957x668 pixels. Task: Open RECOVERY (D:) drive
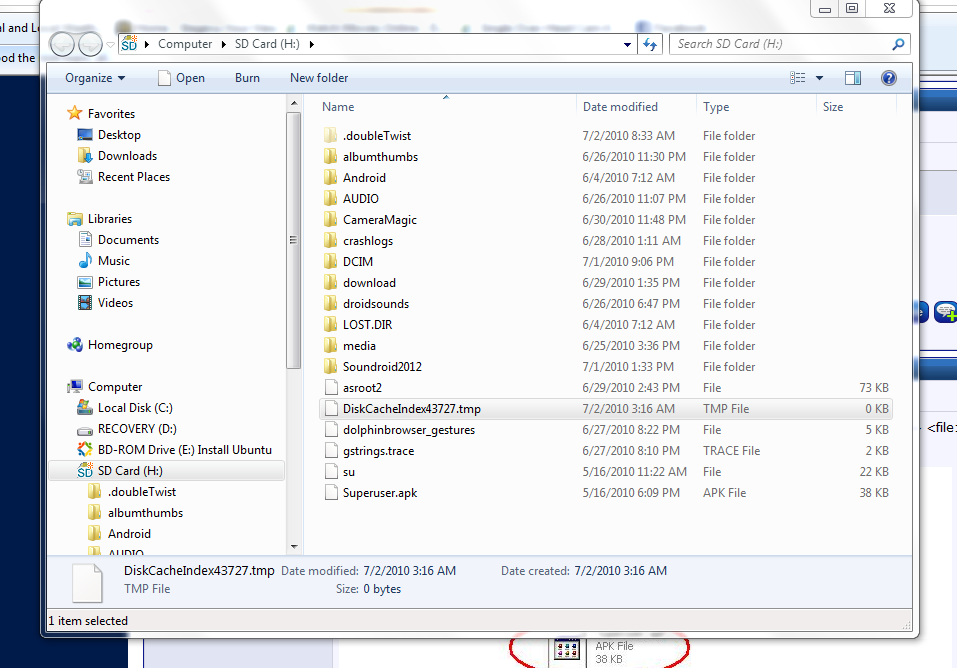pos(137,429)
